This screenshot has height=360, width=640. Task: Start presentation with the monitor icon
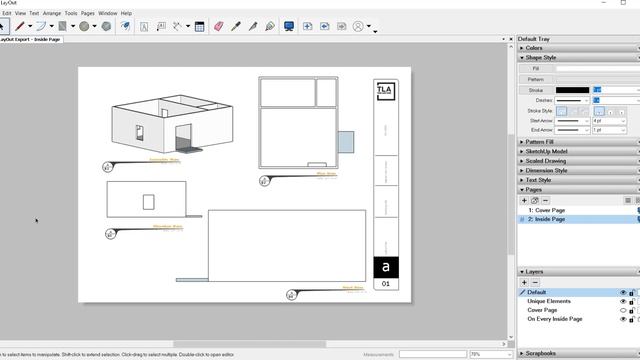[289, 27]
